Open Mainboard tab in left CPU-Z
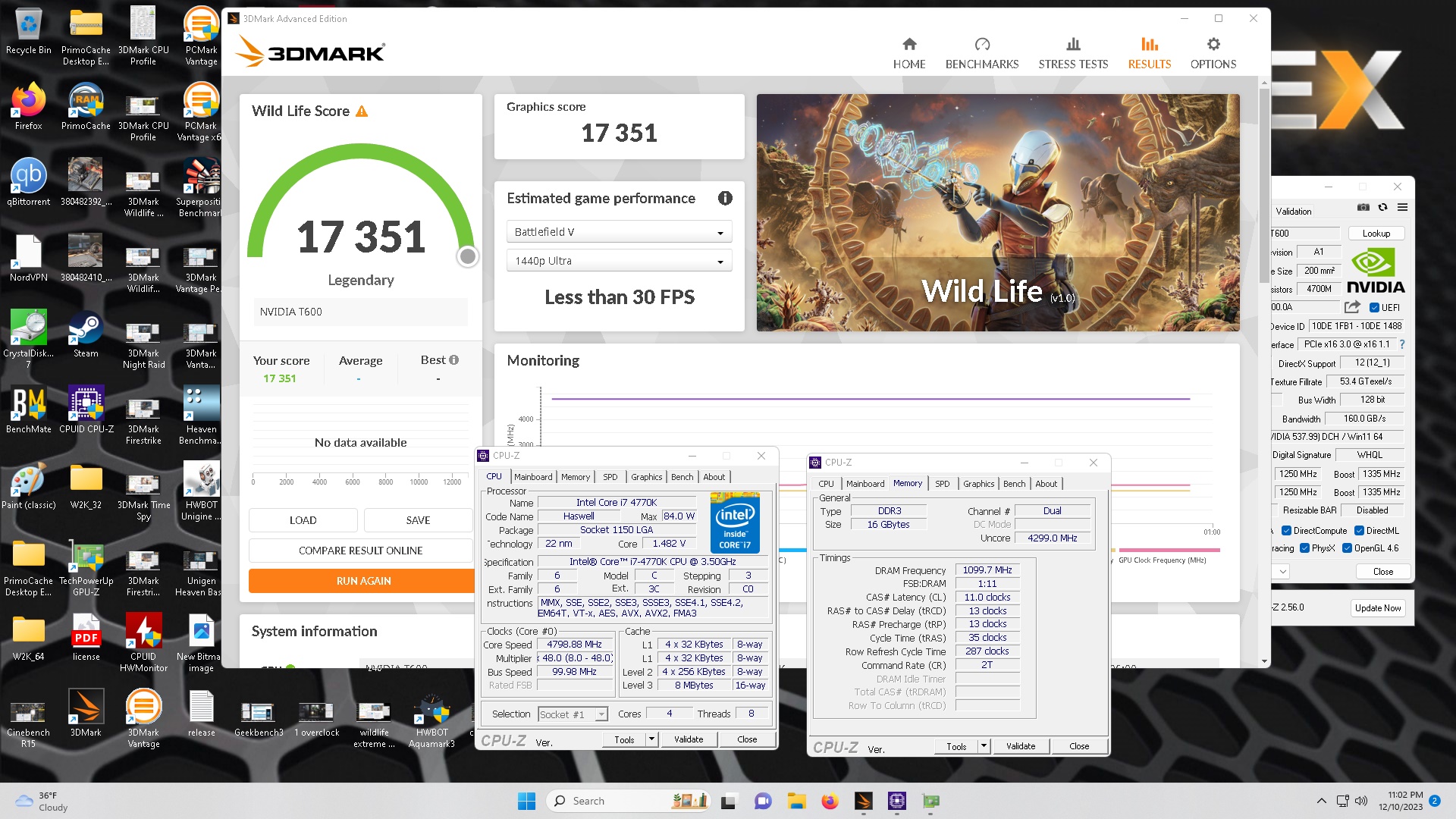The width and height of the screenshot is (1456, 819). point(533,477)
